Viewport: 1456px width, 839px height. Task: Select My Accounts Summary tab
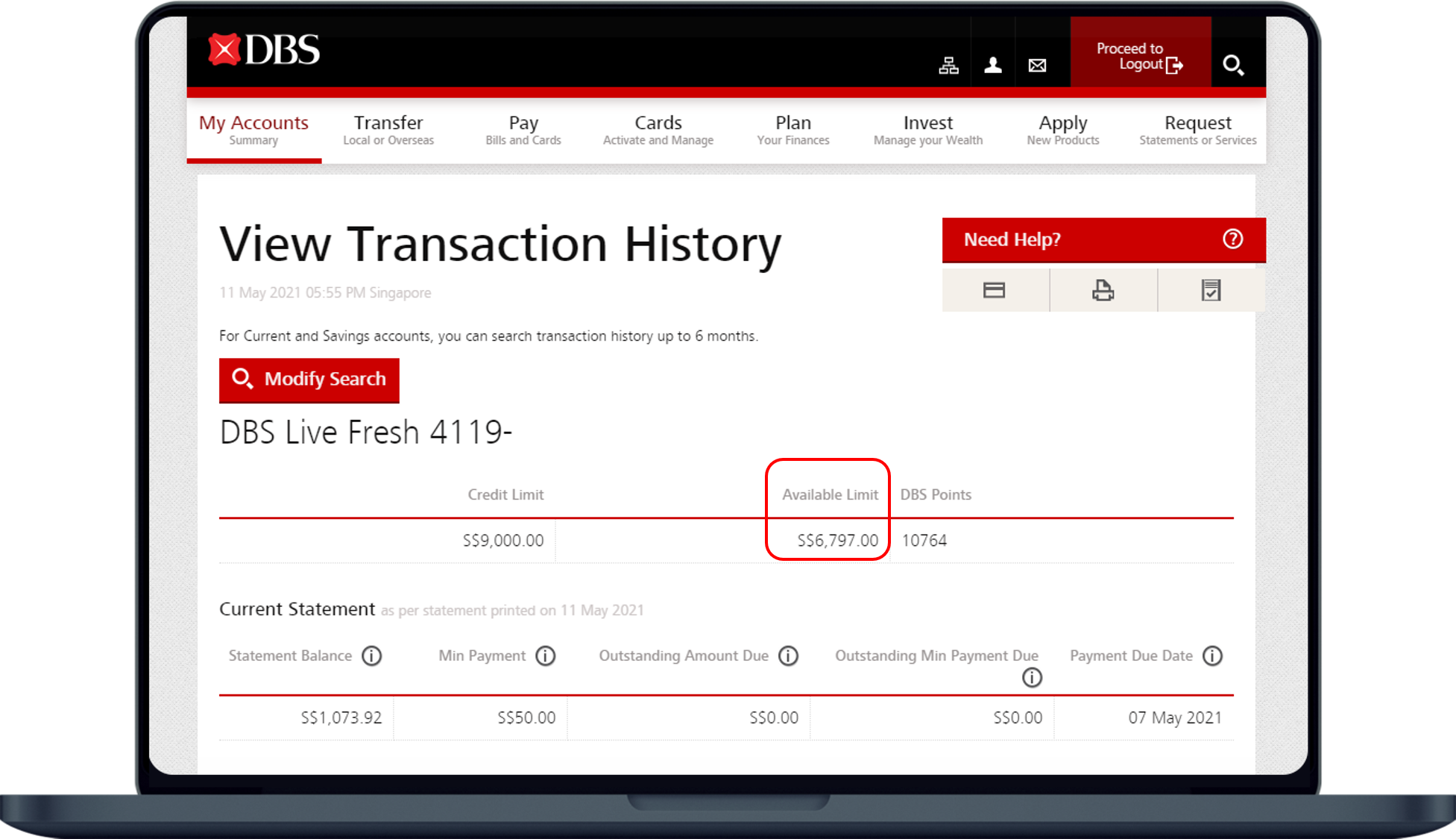(x=253, y=130)
